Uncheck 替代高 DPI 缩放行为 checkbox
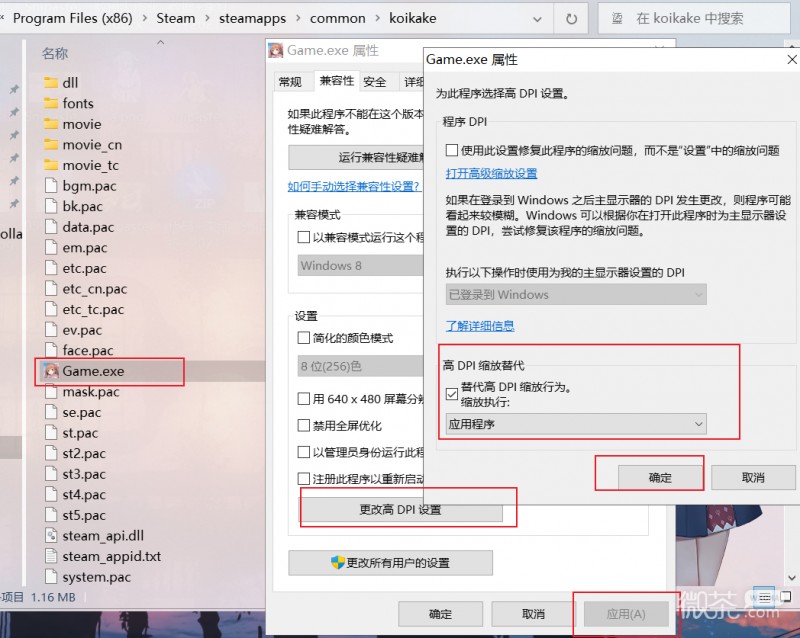This screenshot has height=638, width=800. (x=452, y=394)
